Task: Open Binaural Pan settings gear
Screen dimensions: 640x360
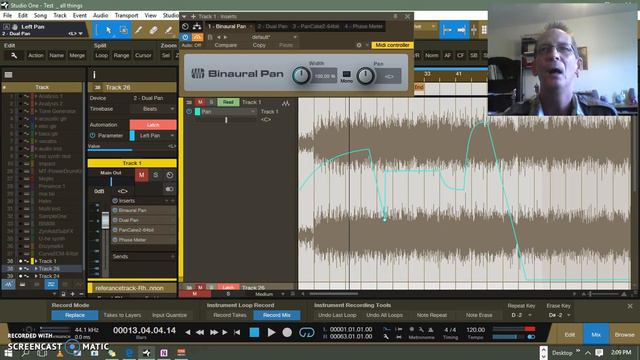Action: pos(359,45)
